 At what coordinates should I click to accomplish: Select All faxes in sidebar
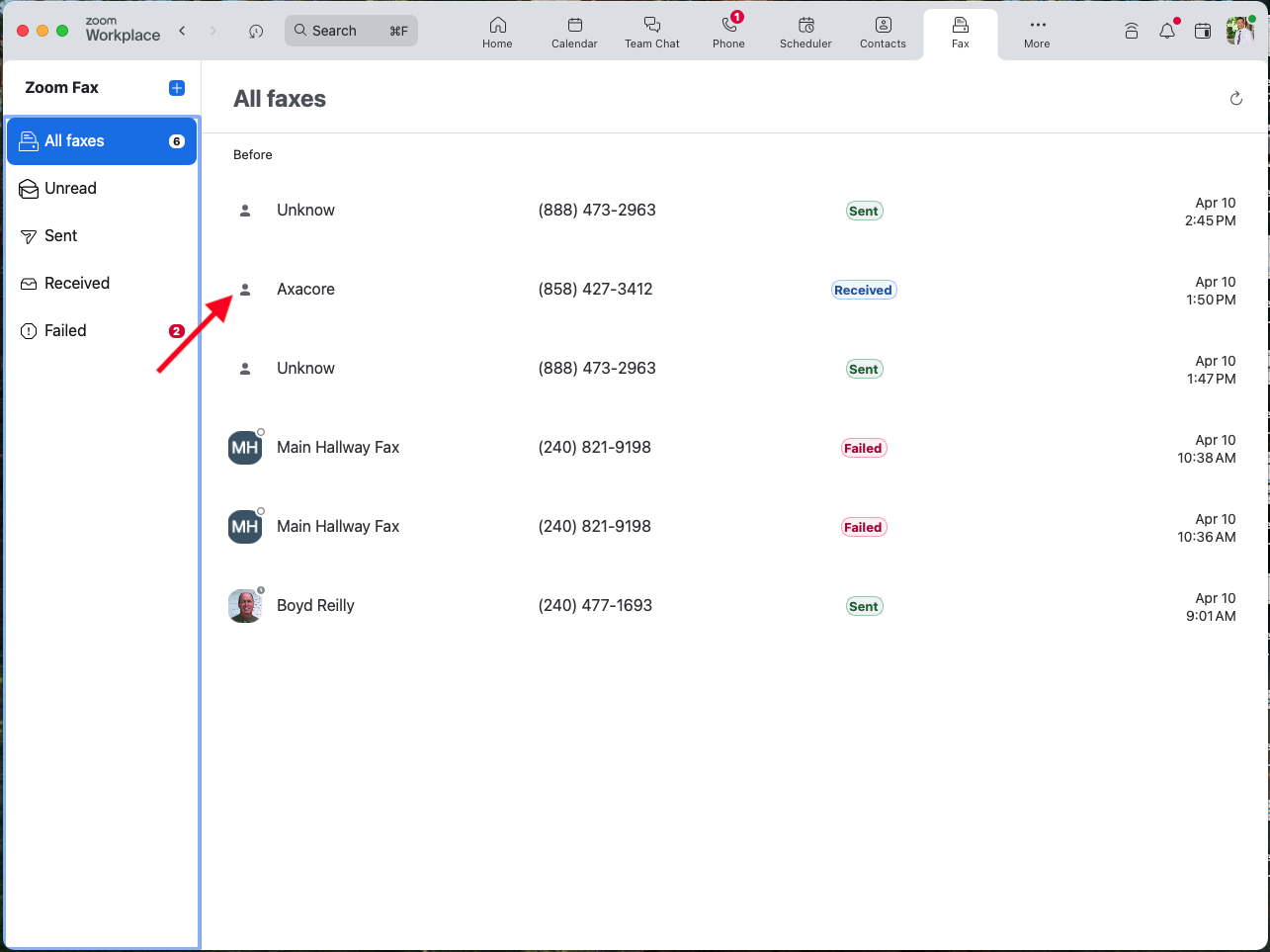[102, 141]
